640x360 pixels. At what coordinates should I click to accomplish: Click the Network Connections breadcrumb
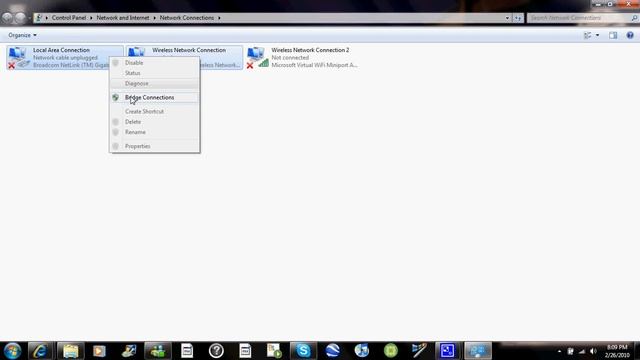coord(187,18)
